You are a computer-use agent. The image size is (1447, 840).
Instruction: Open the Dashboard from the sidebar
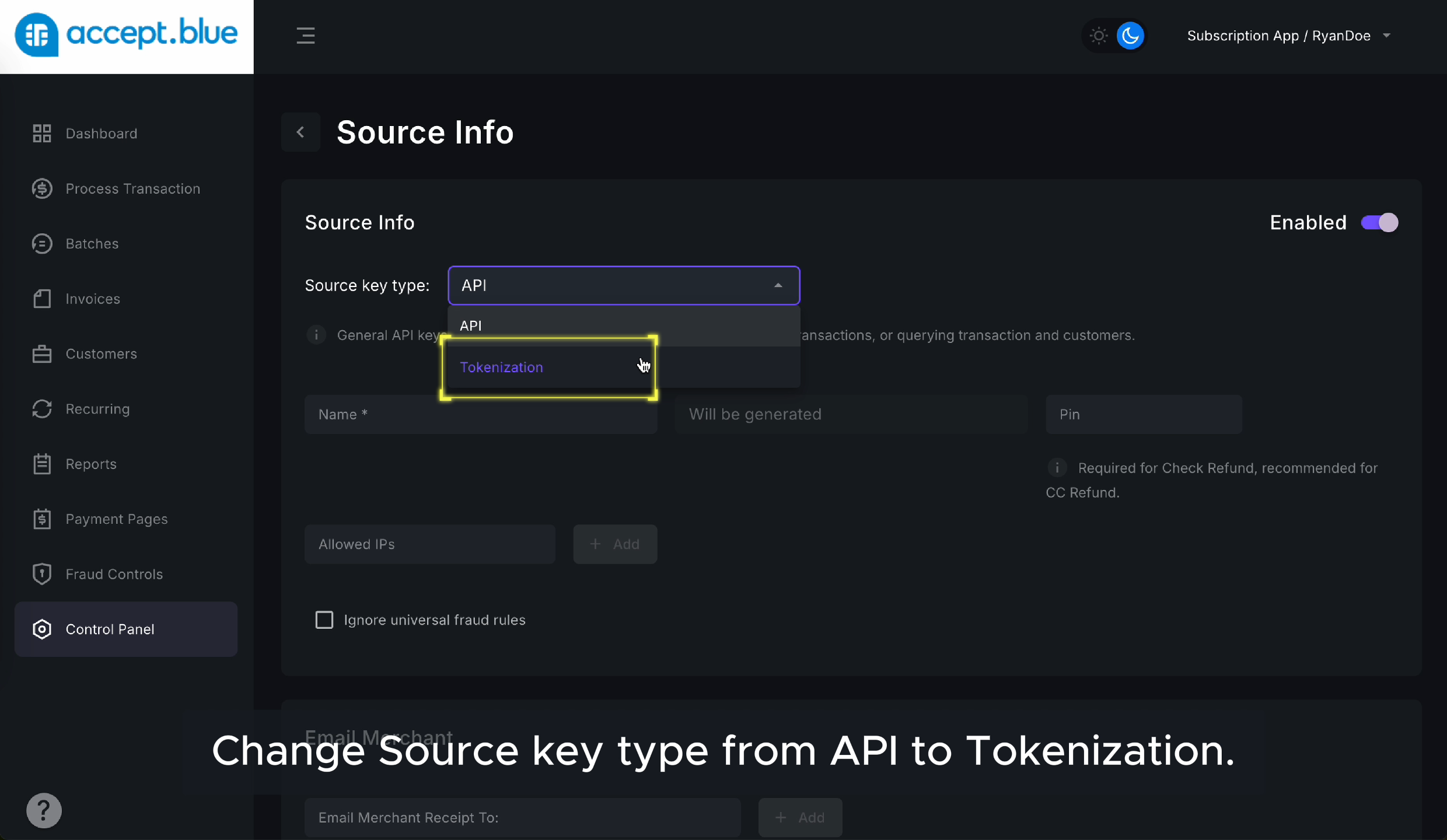coord(100,133)
